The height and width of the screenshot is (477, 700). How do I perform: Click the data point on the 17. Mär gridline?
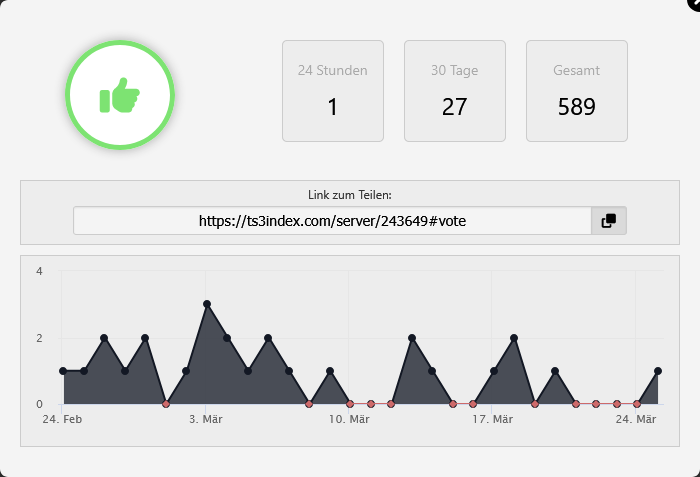point(494,371)
